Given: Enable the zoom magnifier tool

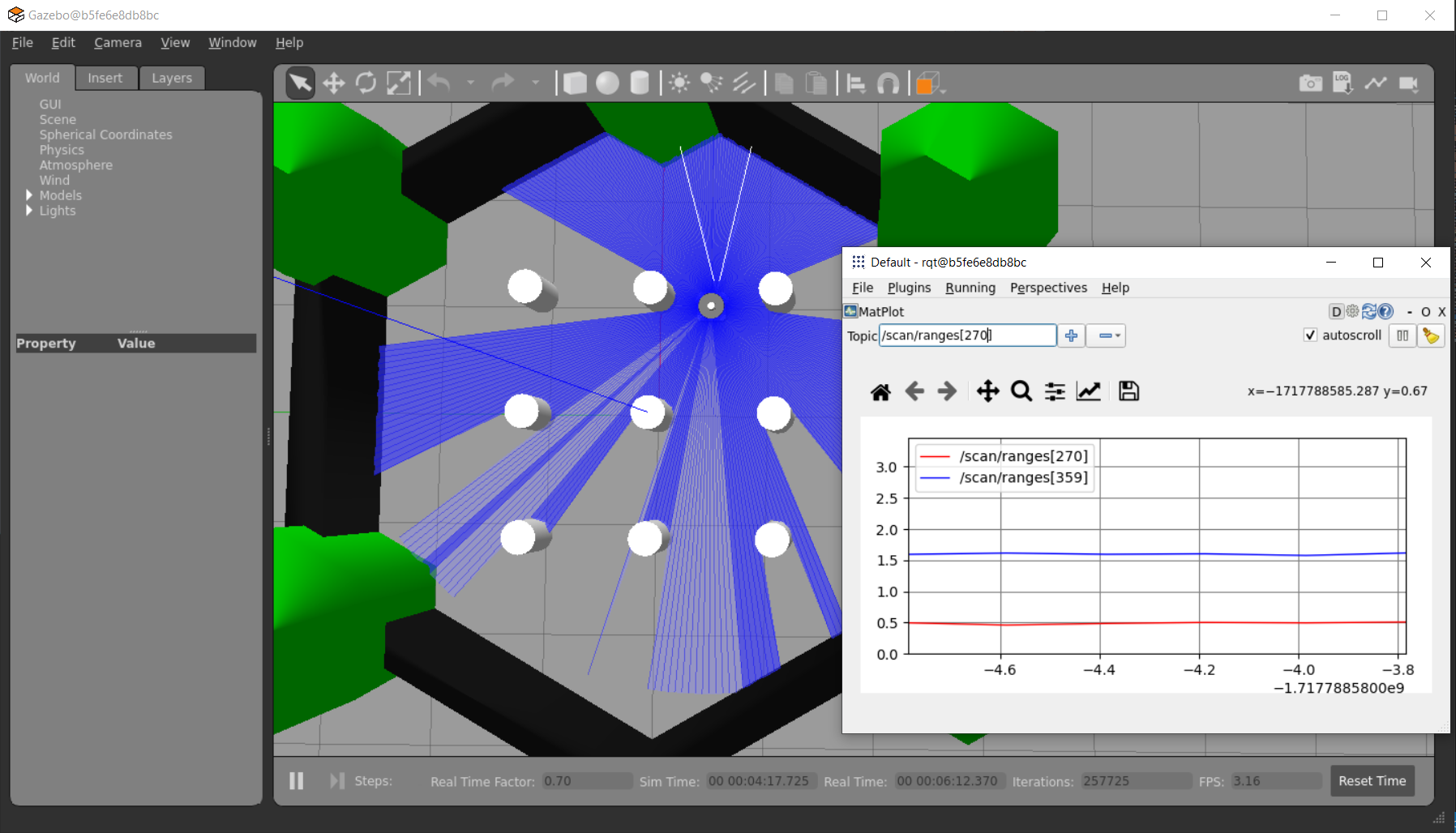Looking at the screenshot, I should click(x=1021, y=392).
